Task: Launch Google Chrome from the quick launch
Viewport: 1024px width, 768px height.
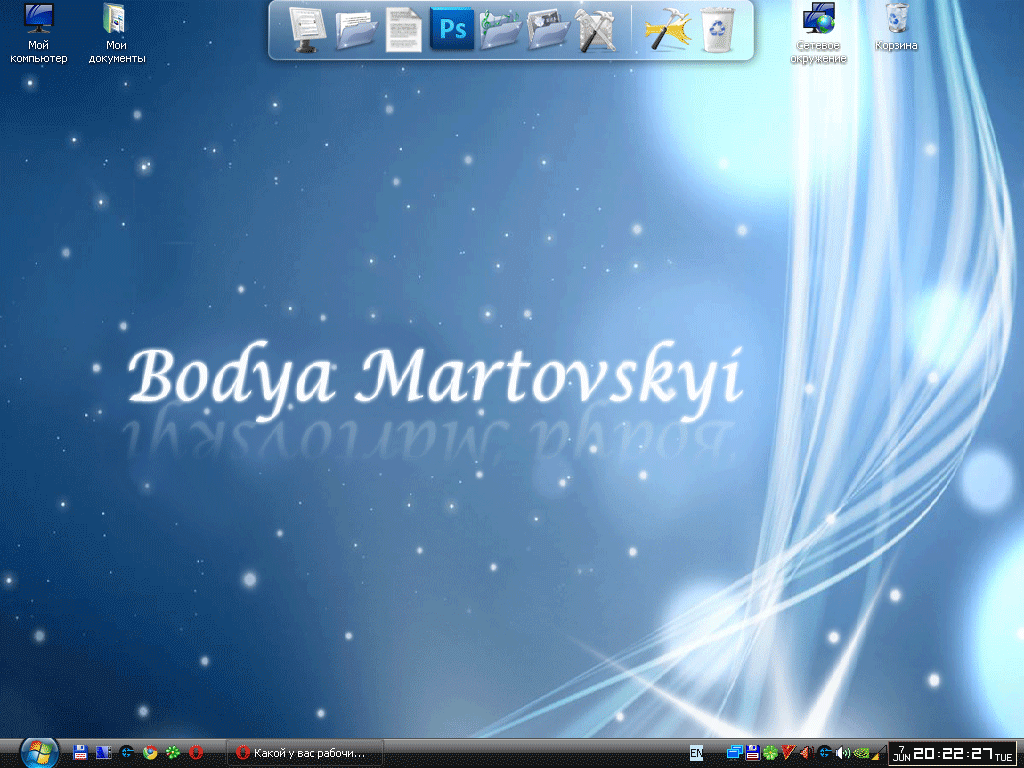Action: [x=150, y=752]
